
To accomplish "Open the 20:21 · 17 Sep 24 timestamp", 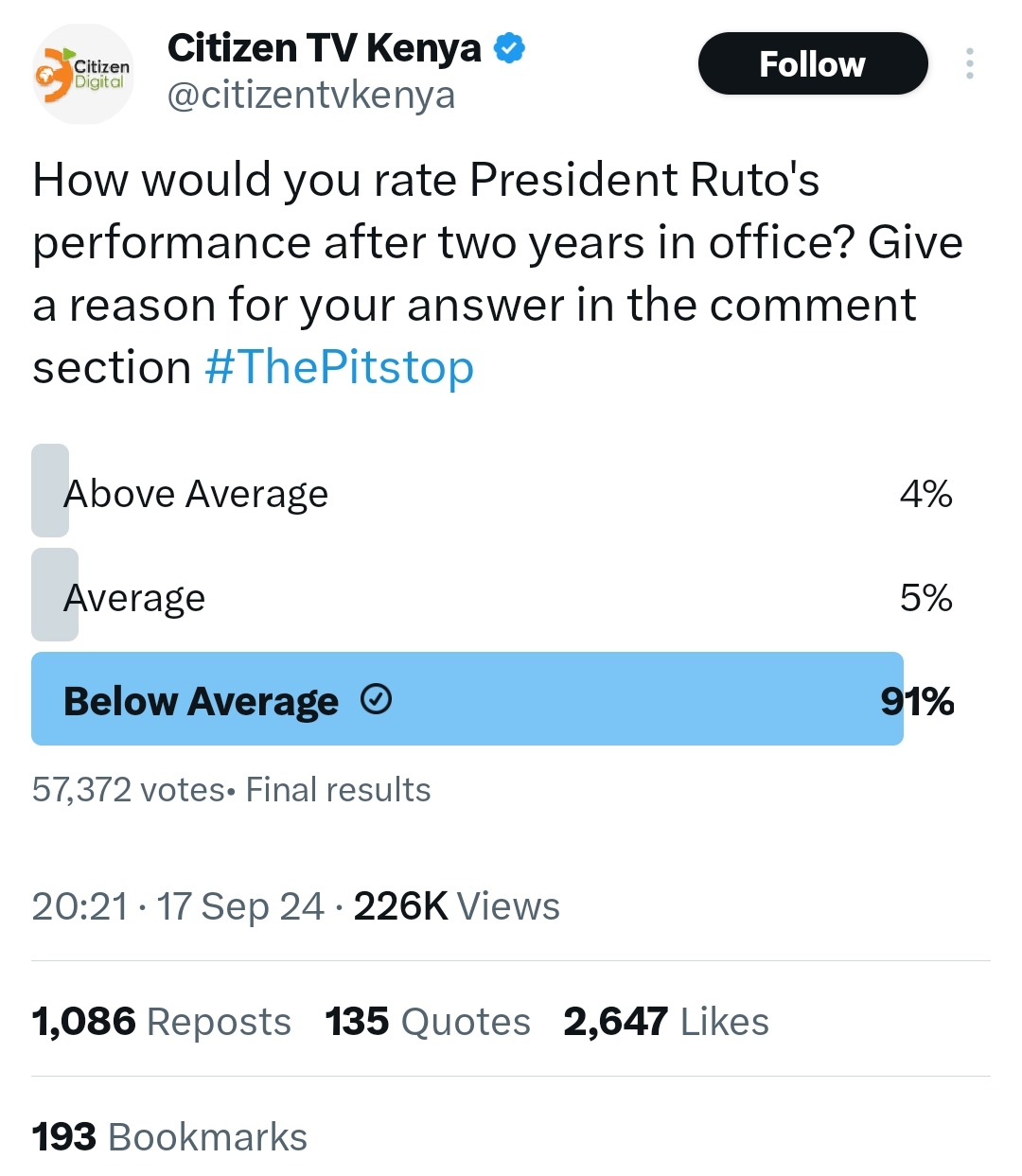I will pos(178,906).
